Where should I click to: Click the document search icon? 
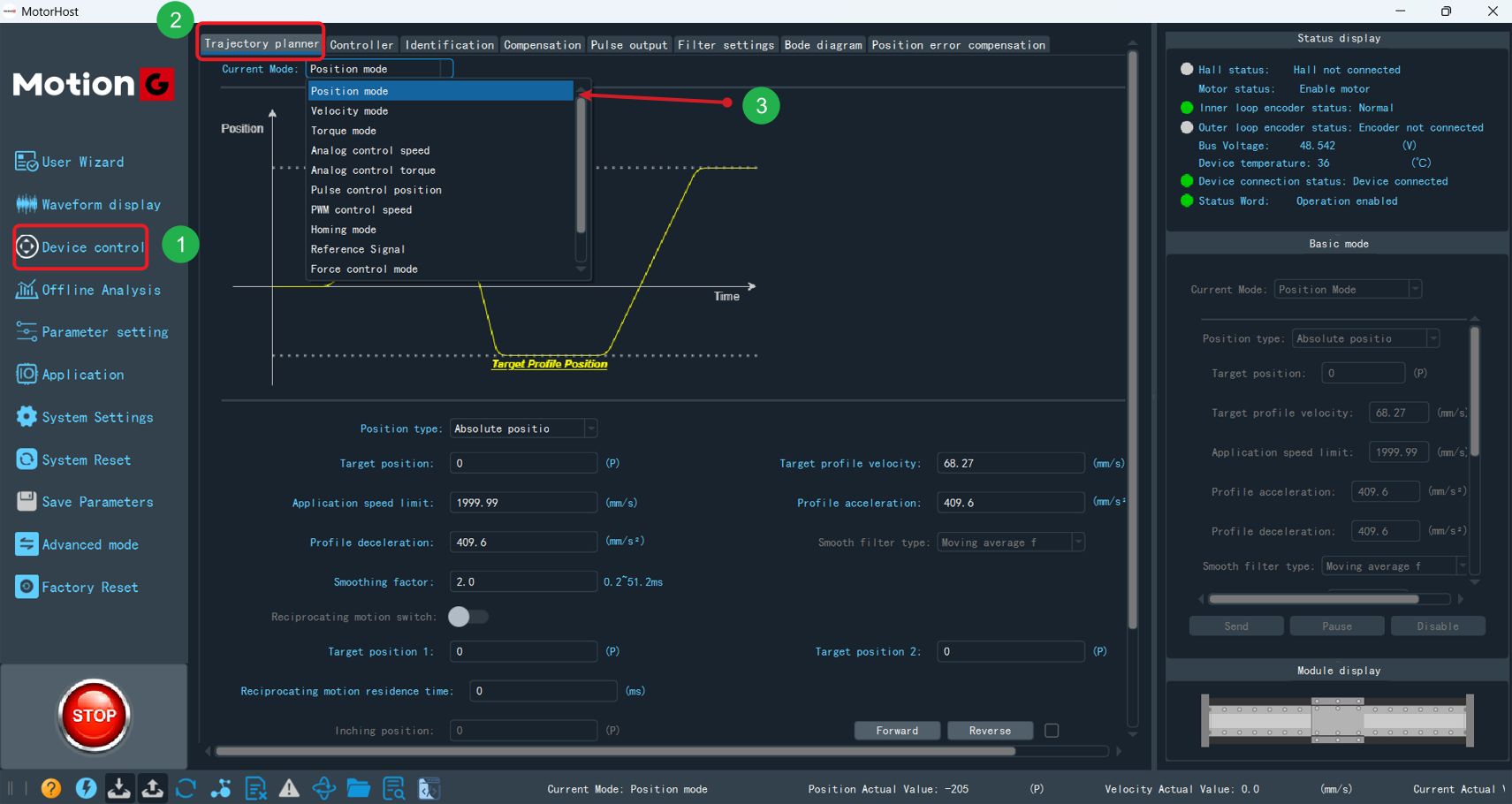tap(393, 788)
